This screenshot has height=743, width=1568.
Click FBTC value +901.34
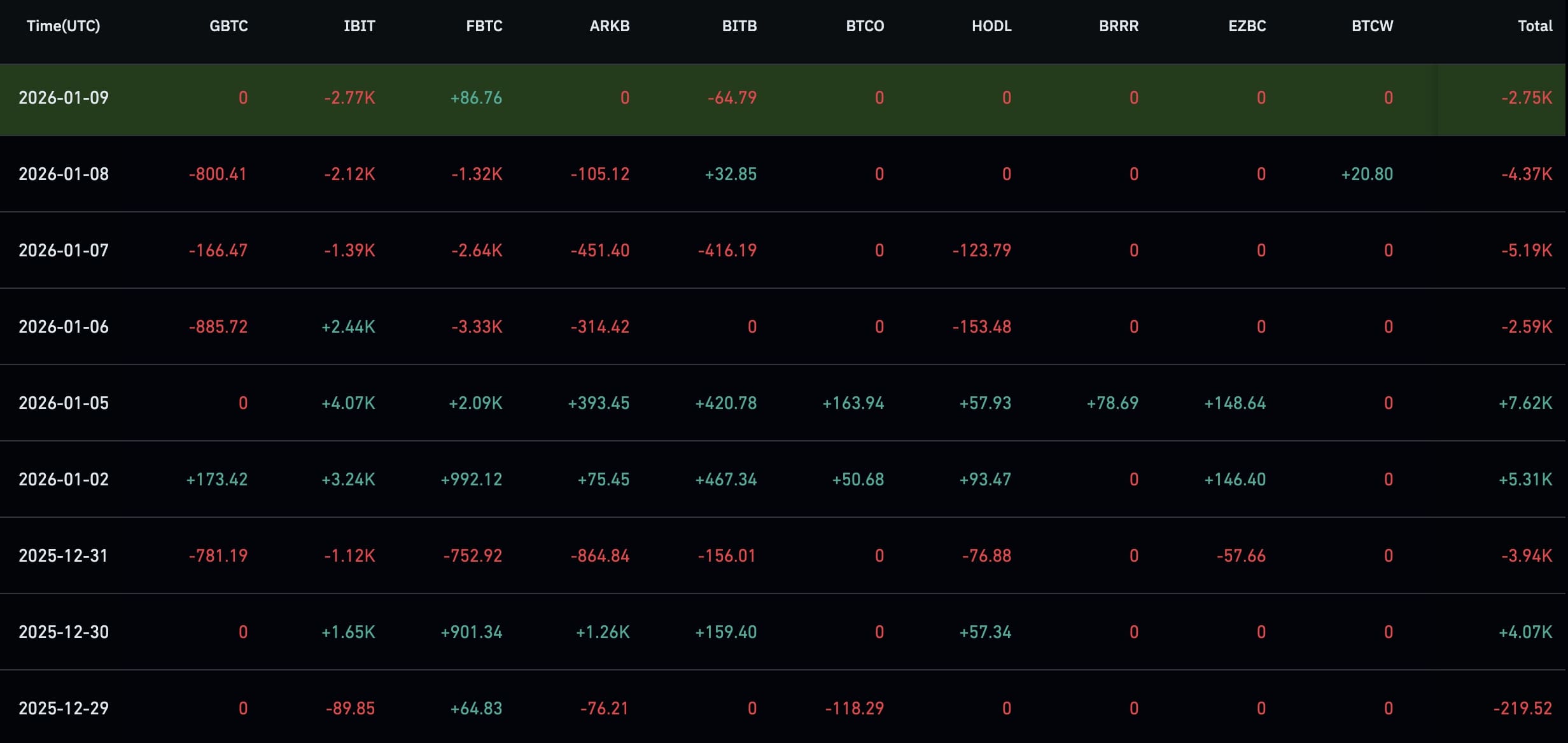click(x=471, y=632)
